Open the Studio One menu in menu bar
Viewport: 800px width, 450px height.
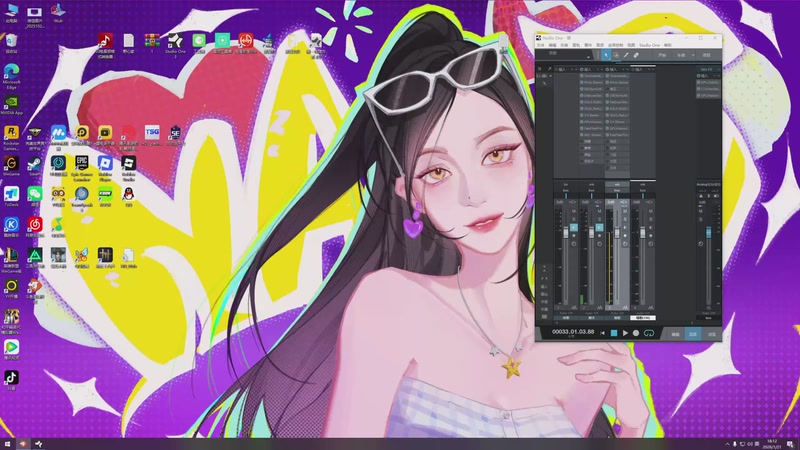point(649,45)
